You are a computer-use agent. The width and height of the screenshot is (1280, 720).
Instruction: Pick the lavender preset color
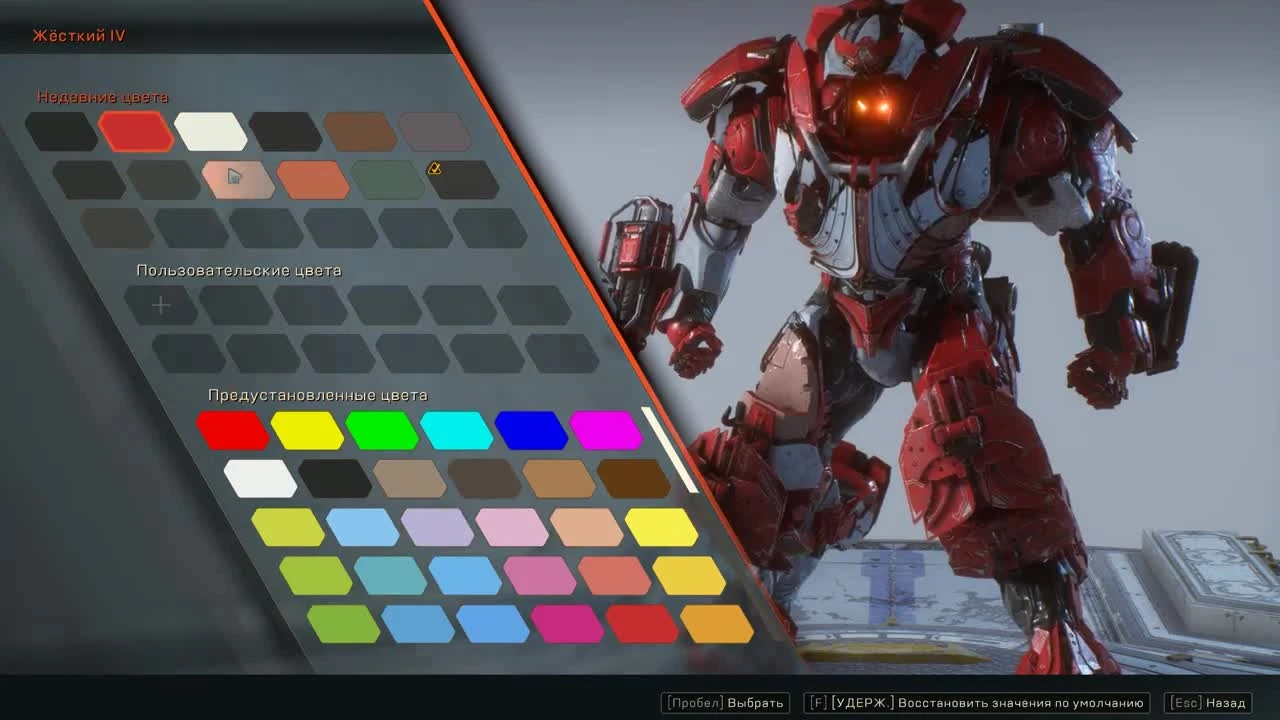[438, 527]
